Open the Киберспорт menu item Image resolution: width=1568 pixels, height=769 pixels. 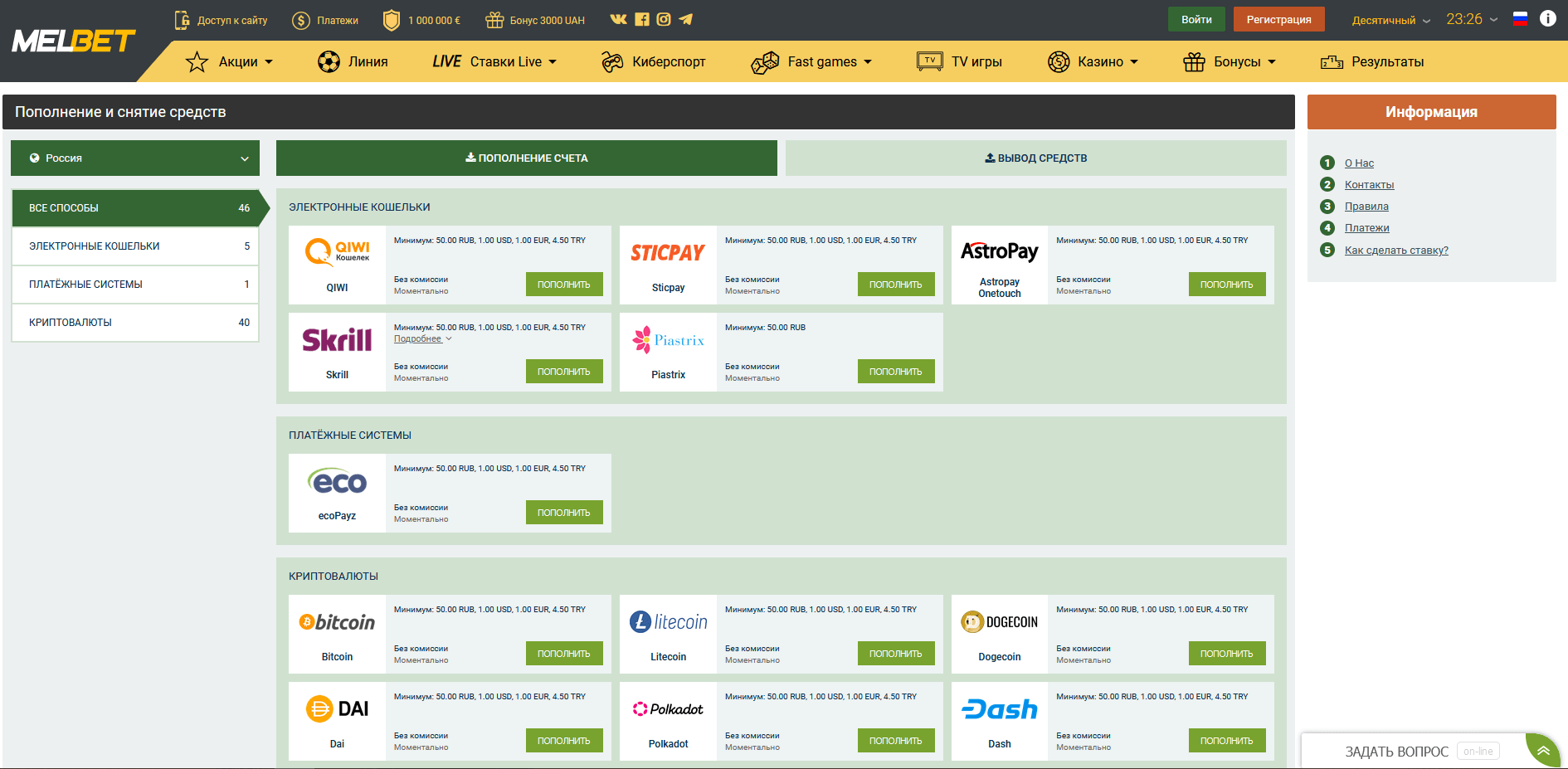[x=654, y=61]
